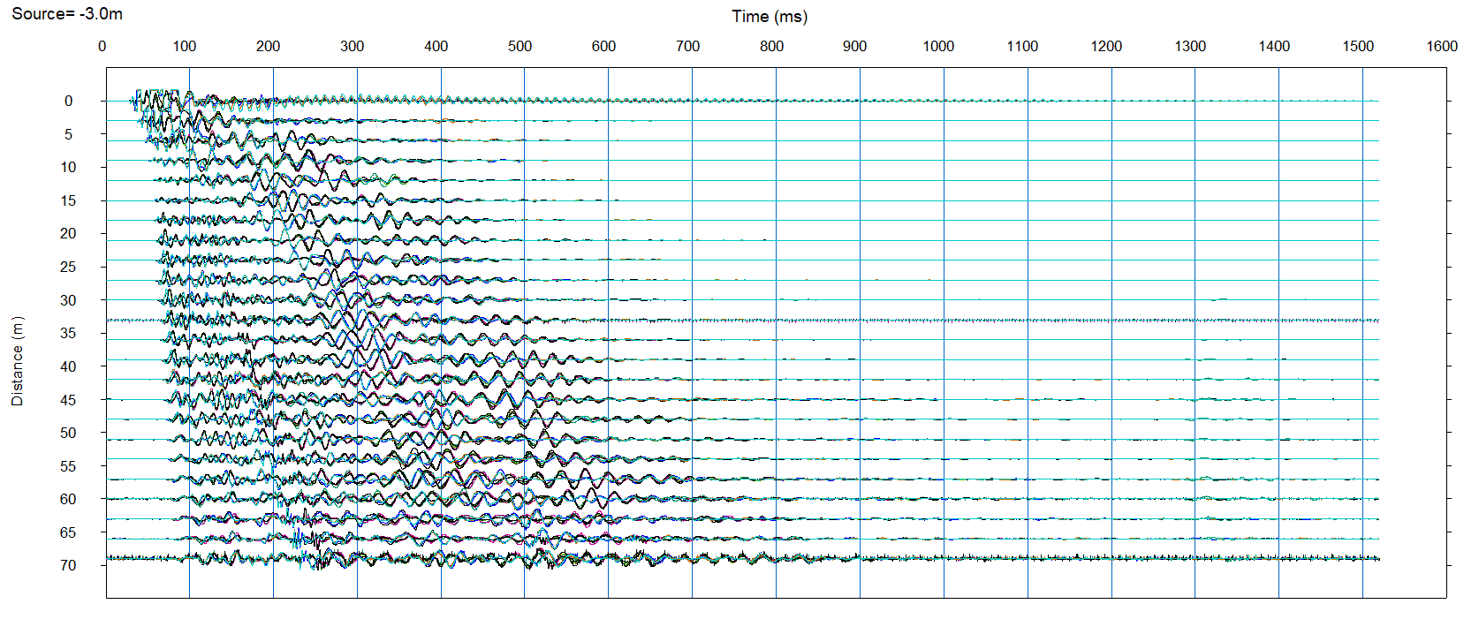The height and width of the screenshot is (619, 1479).
Task: Click the noisy flat trace near distance 33
Action: [700, 319]
